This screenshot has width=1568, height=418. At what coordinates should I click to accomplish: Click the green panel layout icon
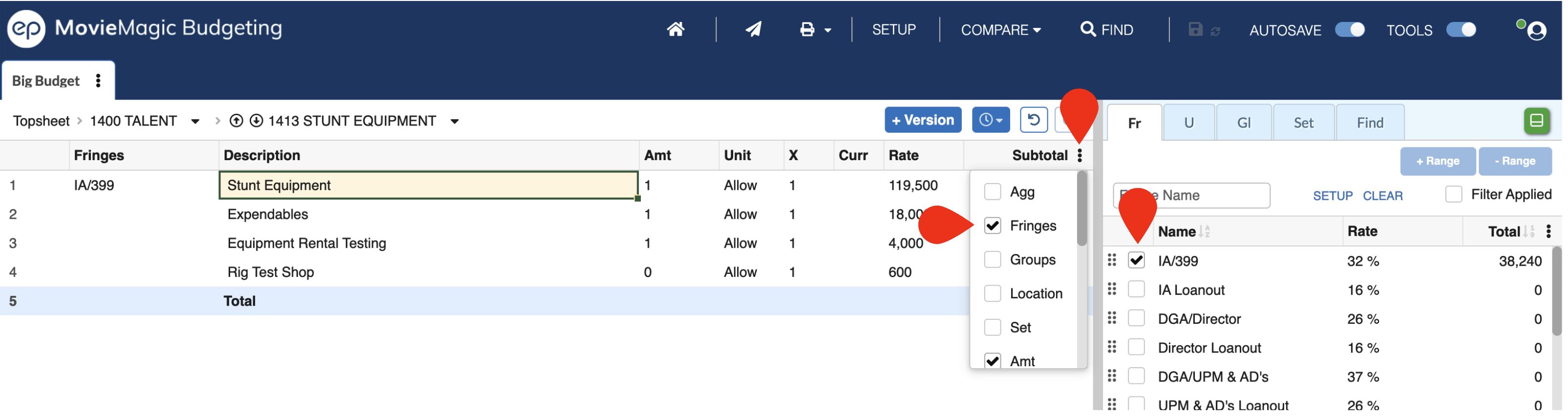click(x=1536, y=121)
